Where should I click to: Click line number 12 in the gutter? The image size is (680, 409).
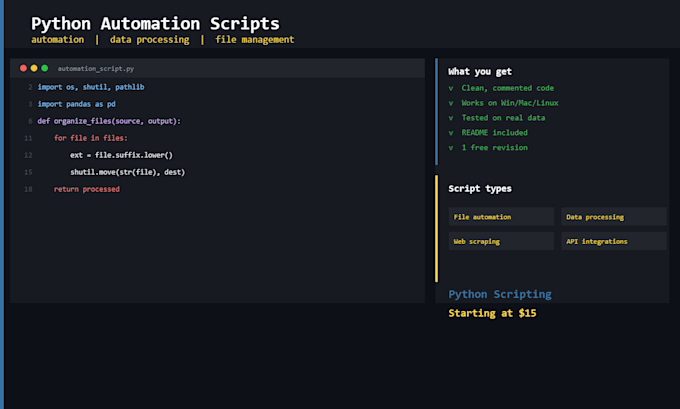click(28, 155)
